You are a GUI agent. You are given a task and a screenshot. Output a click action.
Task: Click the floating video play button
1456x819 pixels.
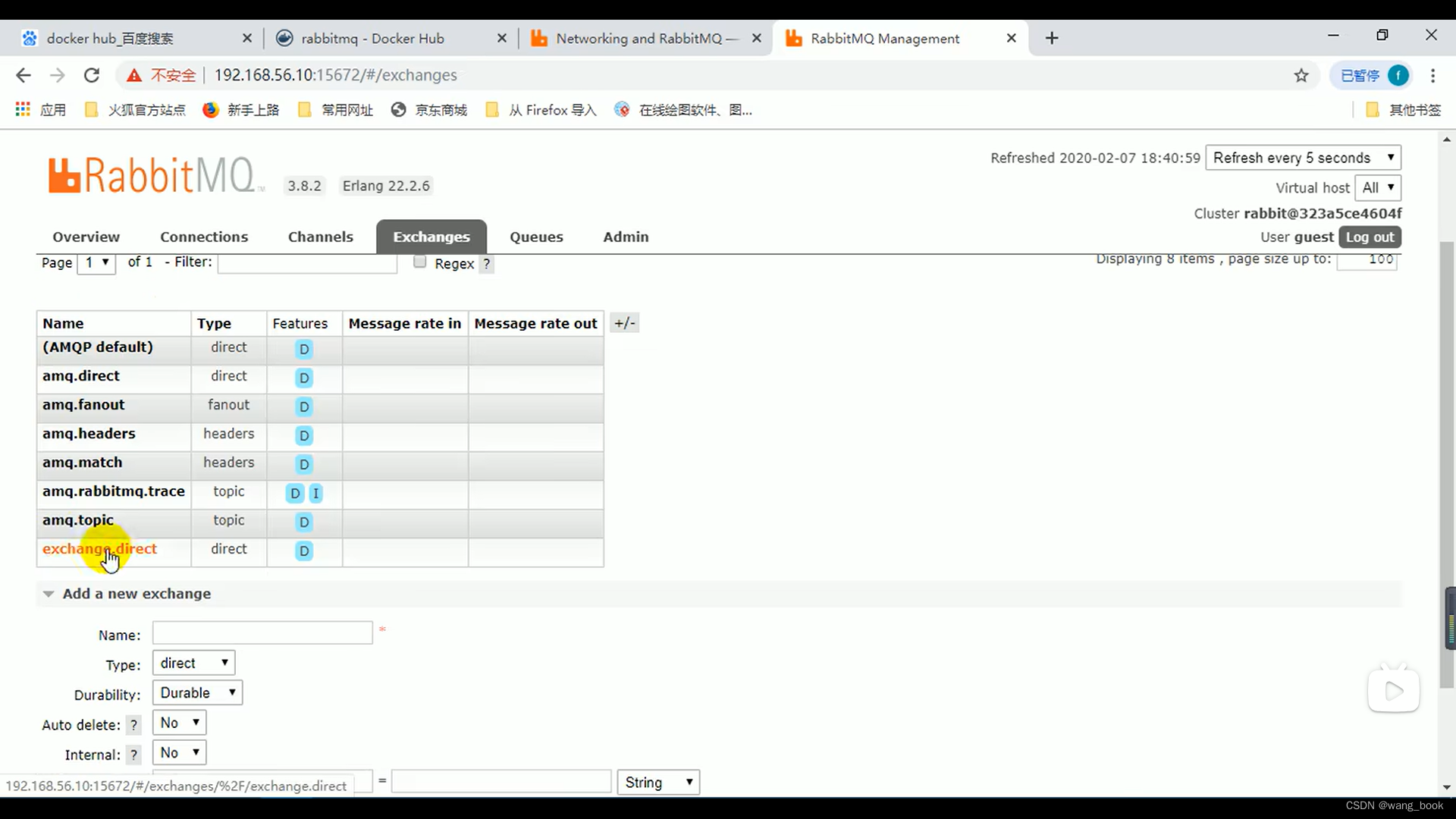(1394, 690)
